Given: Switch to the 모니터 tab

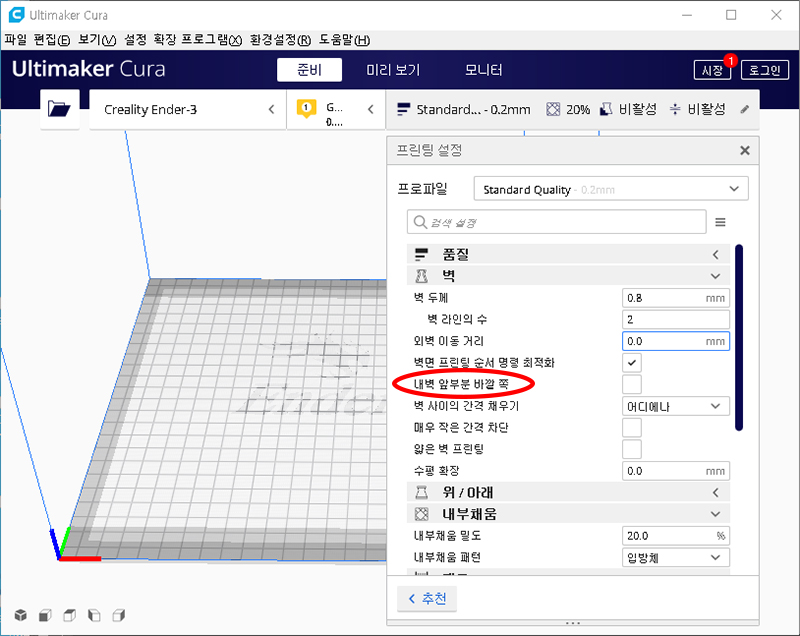Looking at the screenshot, I should click(483, 70).
